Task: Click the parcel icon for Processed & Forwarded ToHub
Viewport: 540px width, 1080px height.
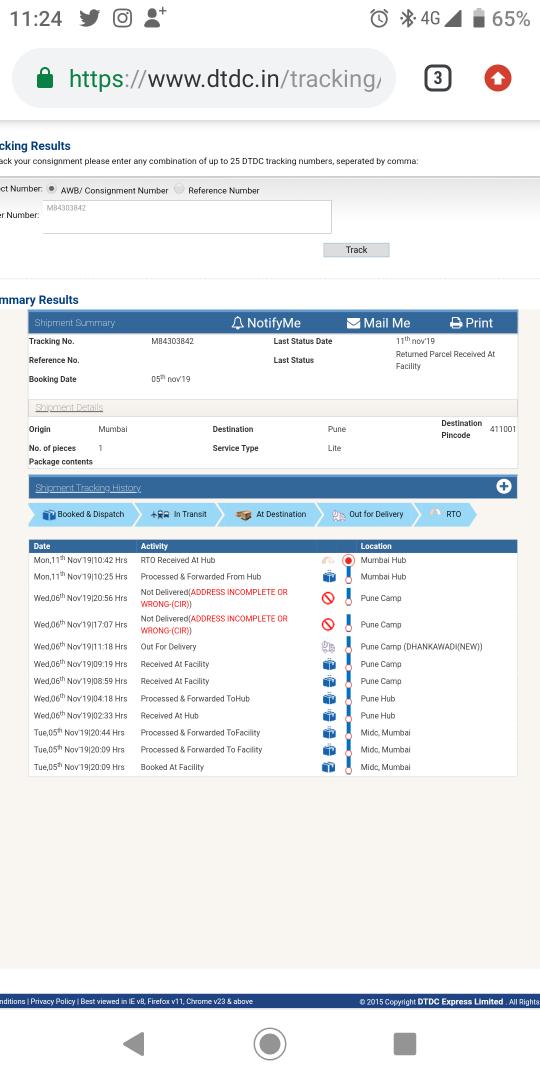Action: pos(329,698)
